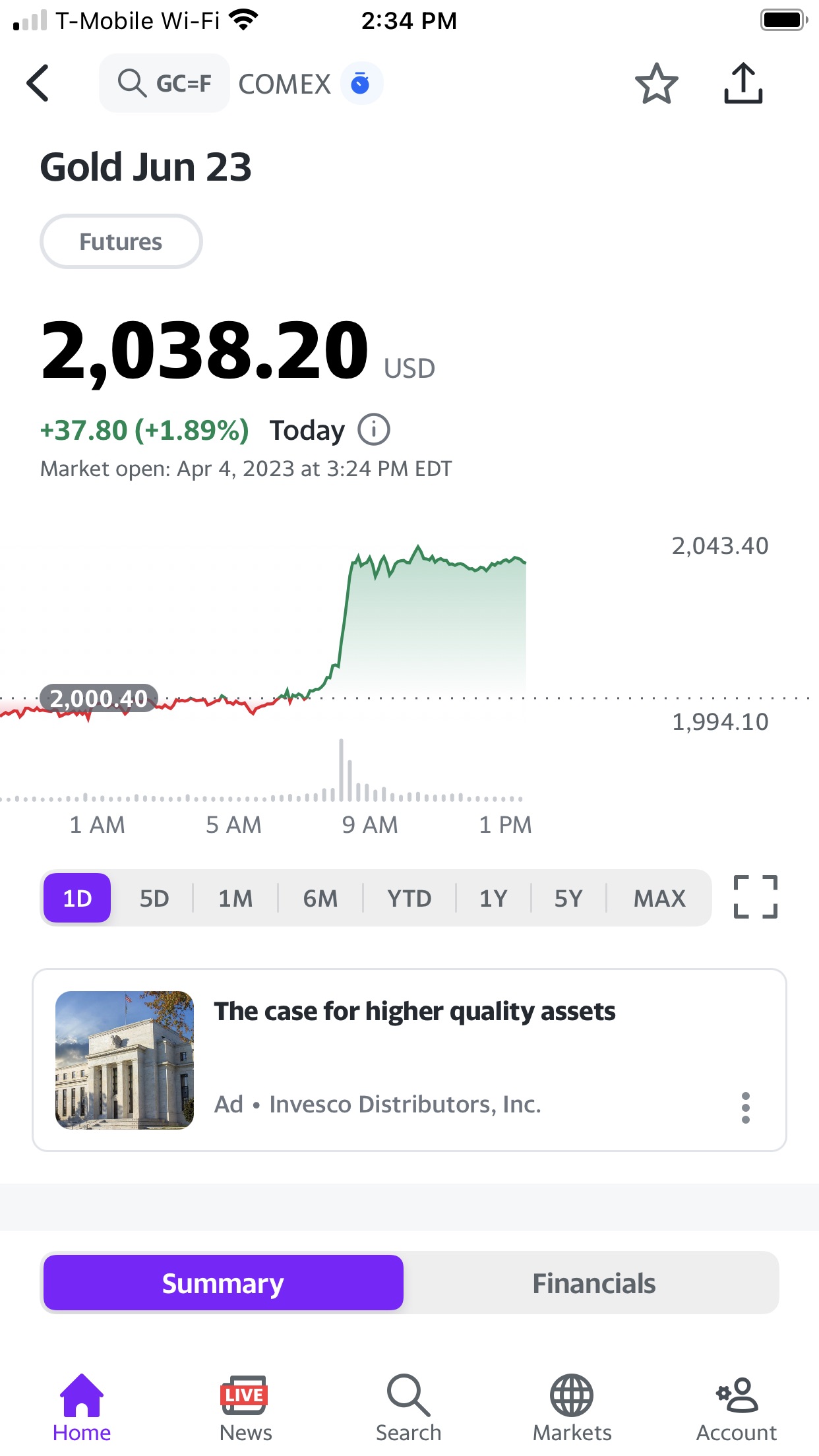Open the Live News tab

tap(245, 1407)
